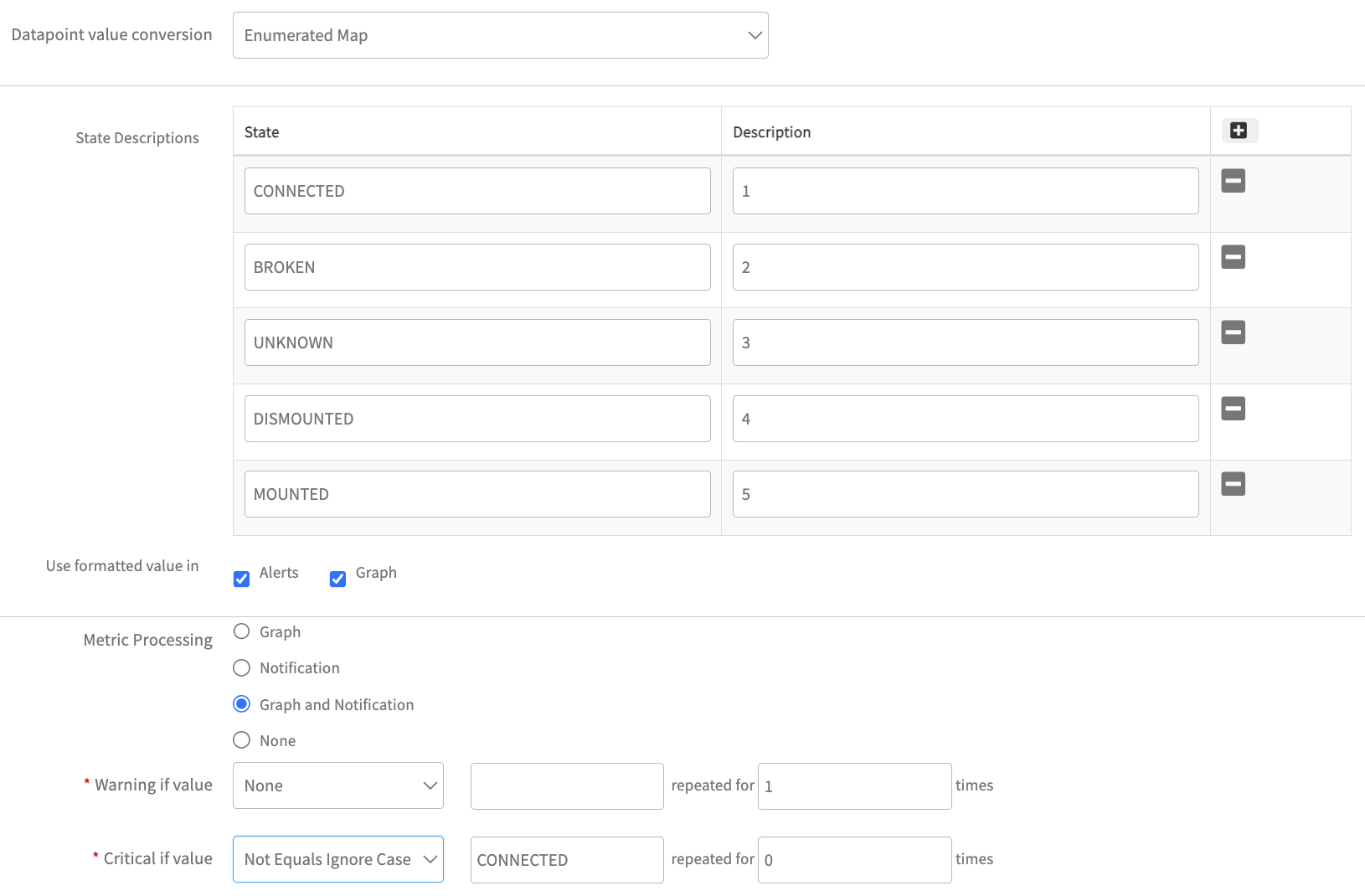
Task: Set metric processing to None
Action: (x=242, y=740)
